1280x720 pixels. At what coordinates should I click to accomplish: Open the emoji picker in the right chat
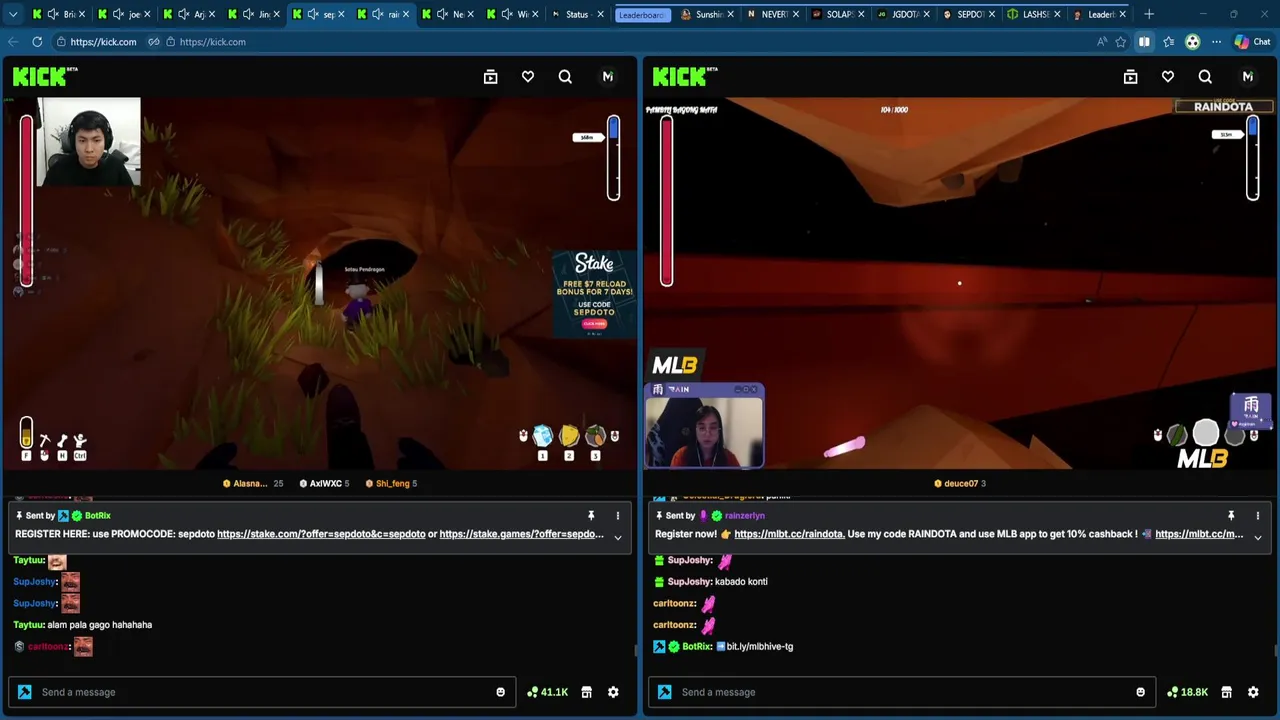click(1141, 692)
